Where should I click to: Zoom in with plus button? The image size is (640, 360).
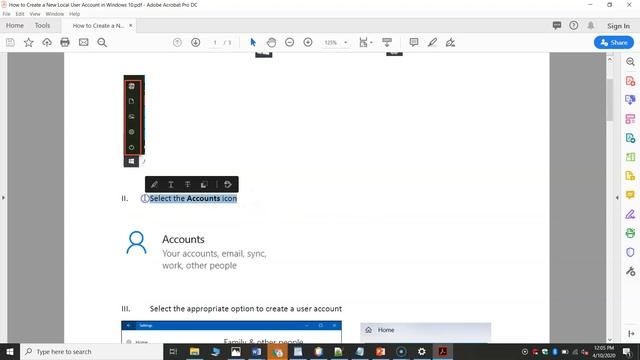[308, 42]
